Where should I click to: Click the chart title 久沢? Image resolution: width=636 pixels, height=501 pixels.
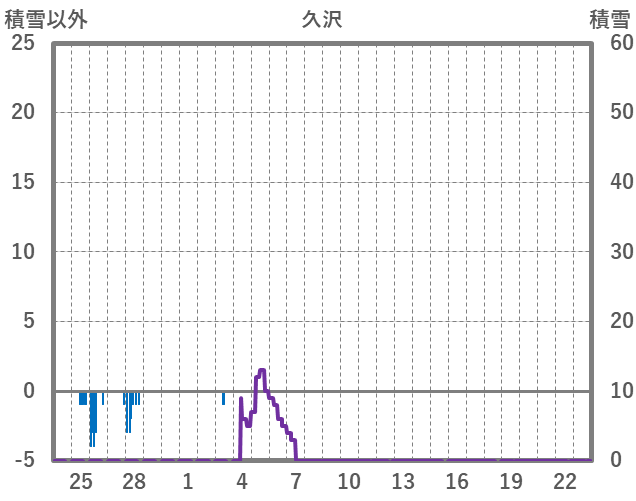point(321,19)
